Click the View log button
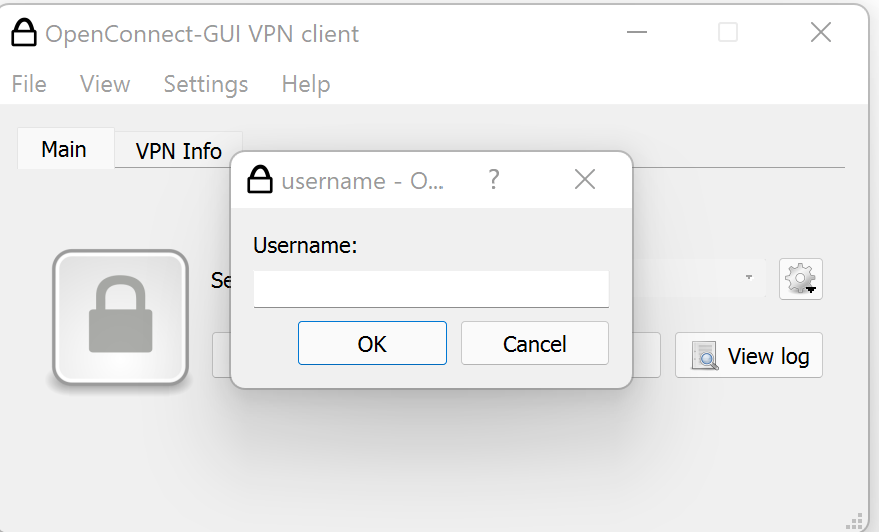The height and width of the screenshot is (532, 880). tap(749, 356)
